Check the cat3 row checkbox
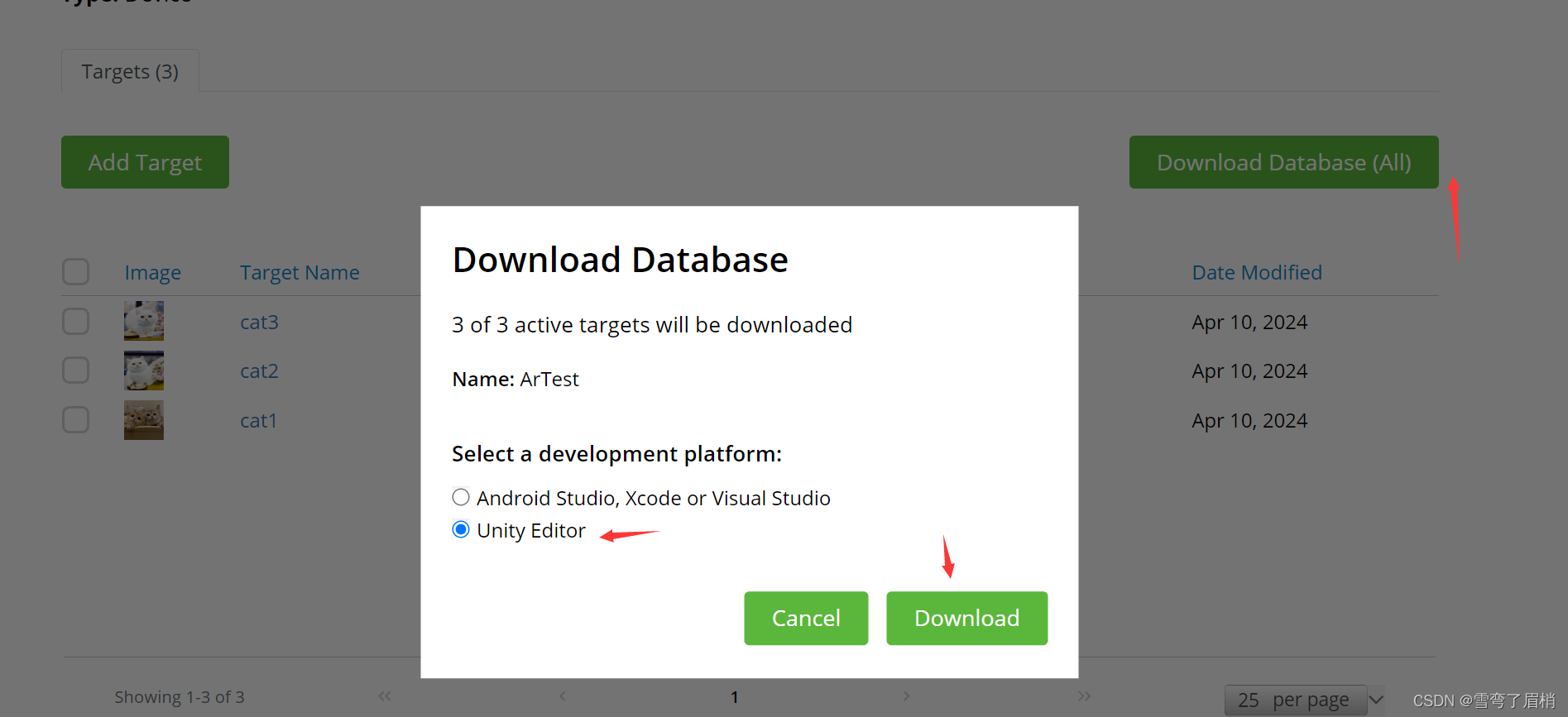 pos(76,321)
